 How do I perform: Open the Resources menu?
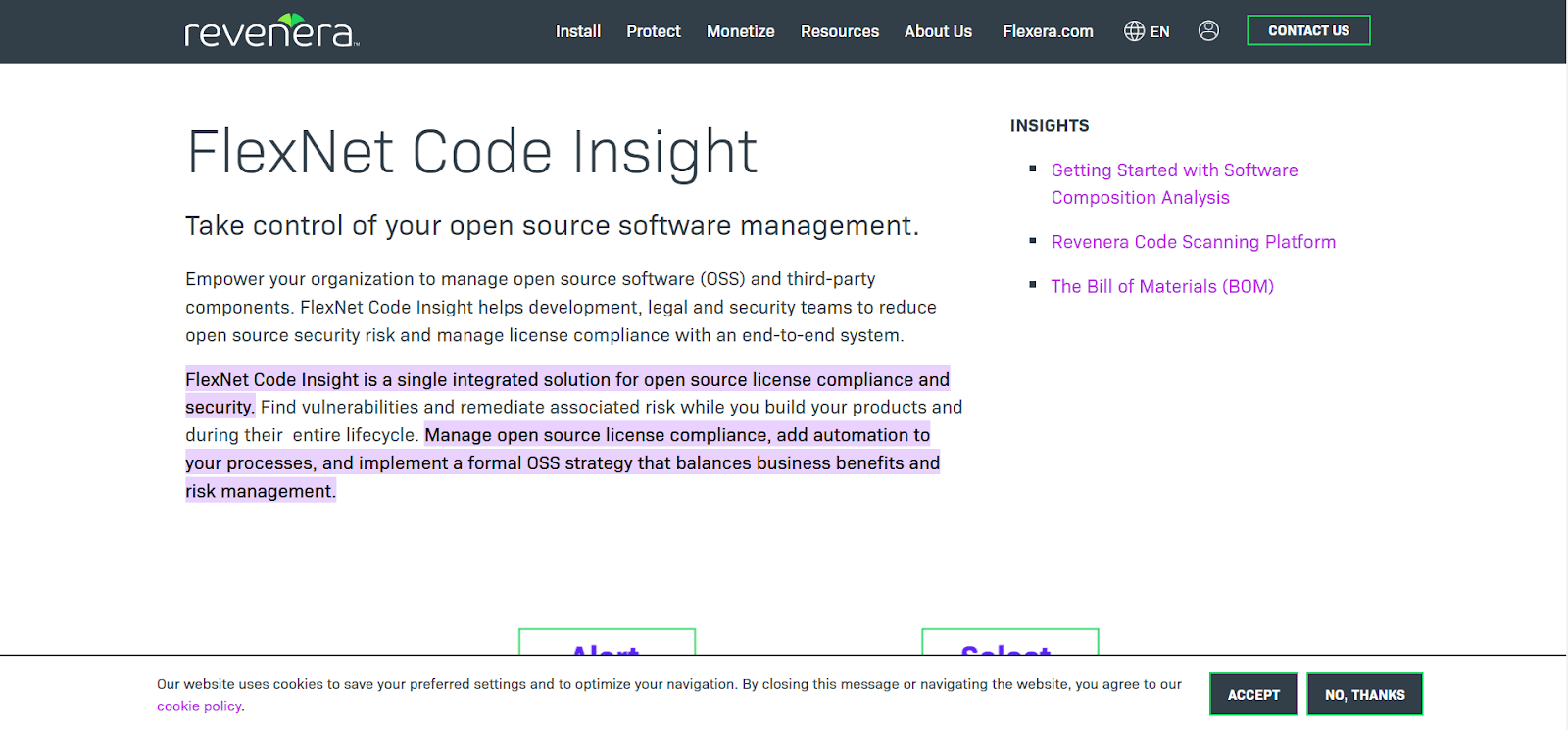[x=840, y=31]
